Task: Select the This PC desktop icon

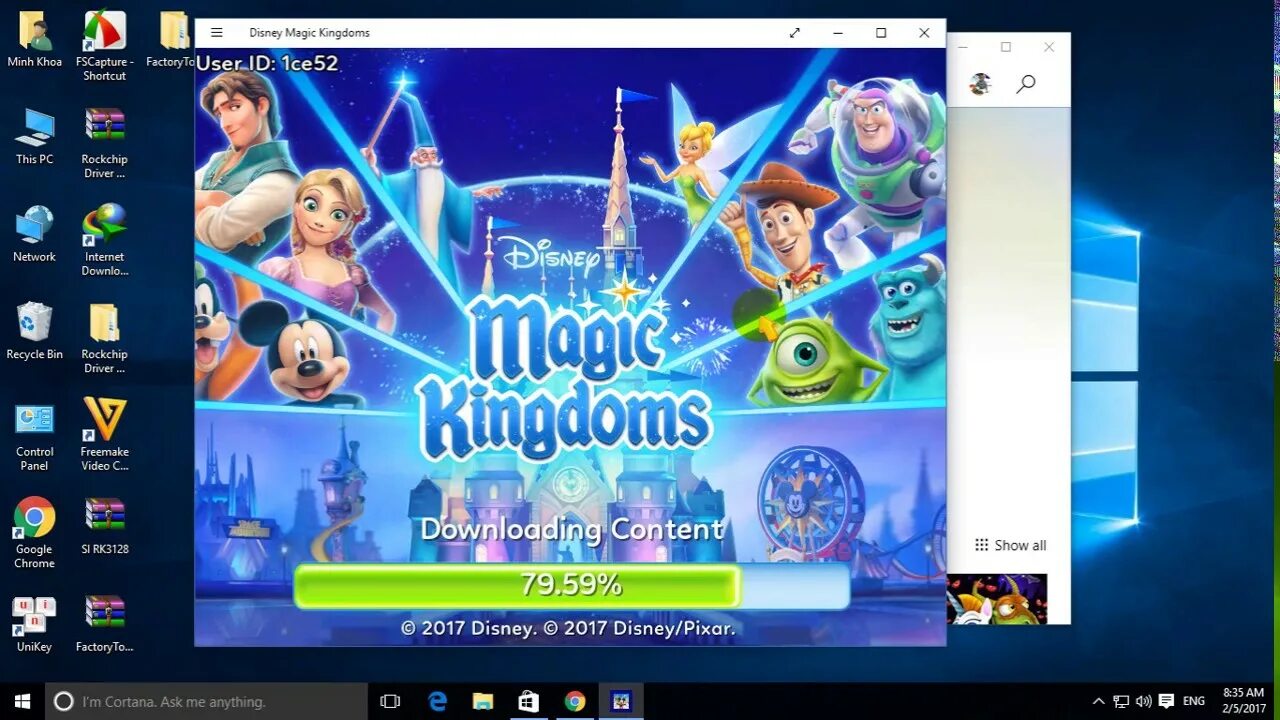Action: pos(35,137)
